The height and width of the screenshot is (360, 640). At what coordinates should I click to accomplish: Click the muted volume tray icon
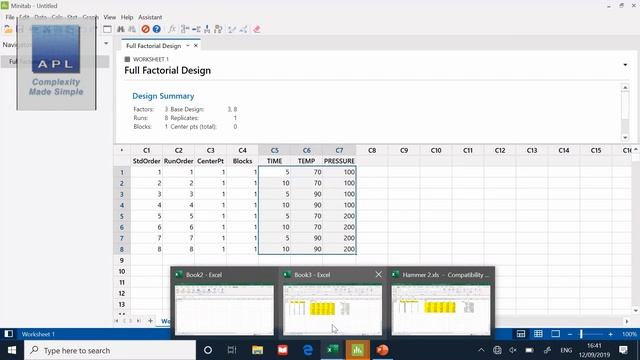tap(513, 350)
